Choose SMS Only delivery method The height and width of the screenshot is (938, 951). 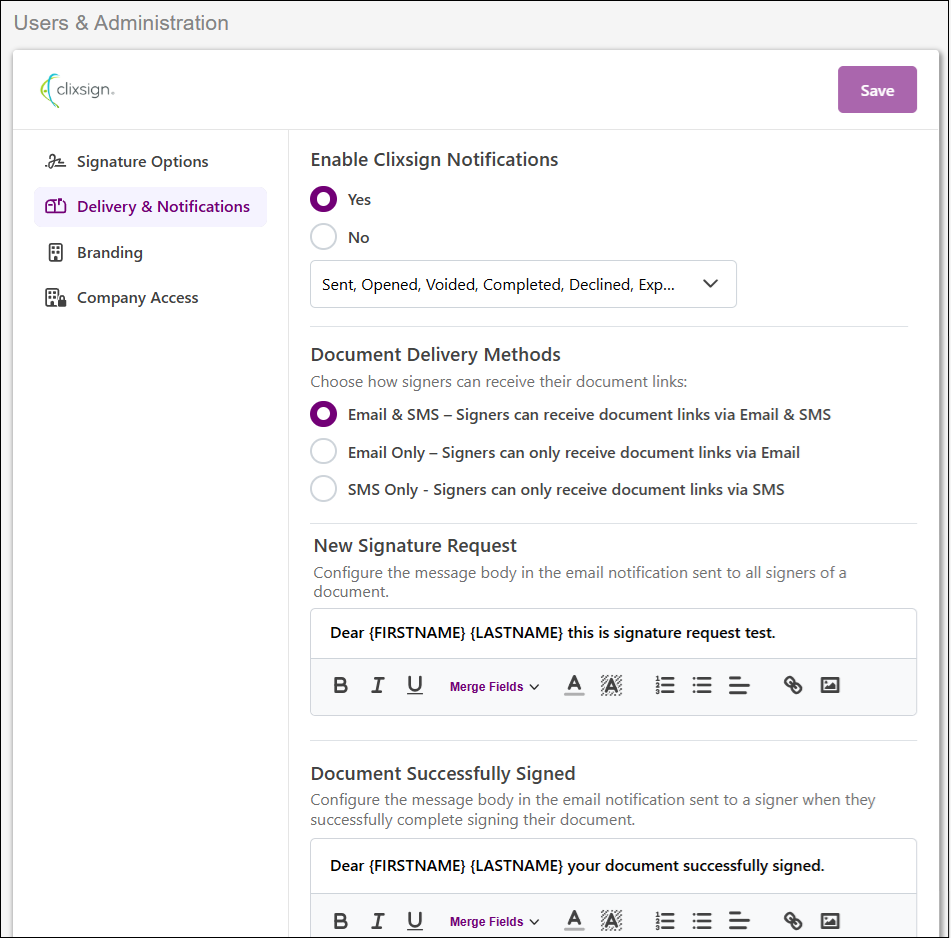pyautogui.click(x=323, y=489)
